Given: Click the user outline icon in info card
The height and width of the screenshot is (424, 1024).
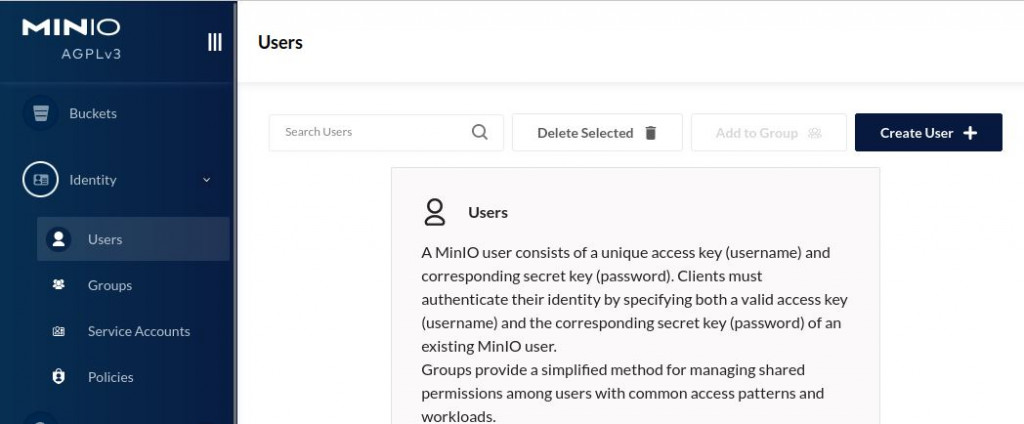Looking at the screenshot, I should 435,212.
